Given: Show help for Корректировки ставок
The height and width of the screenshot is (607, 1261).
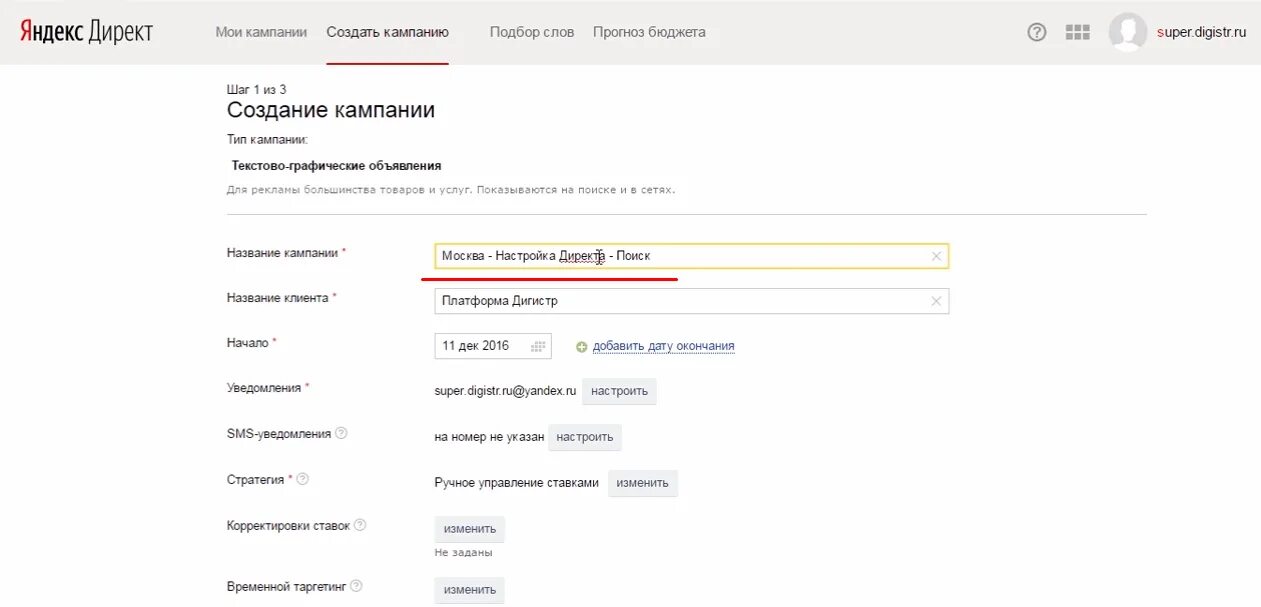Looking at the screenshot, I should tap(360, 525).
